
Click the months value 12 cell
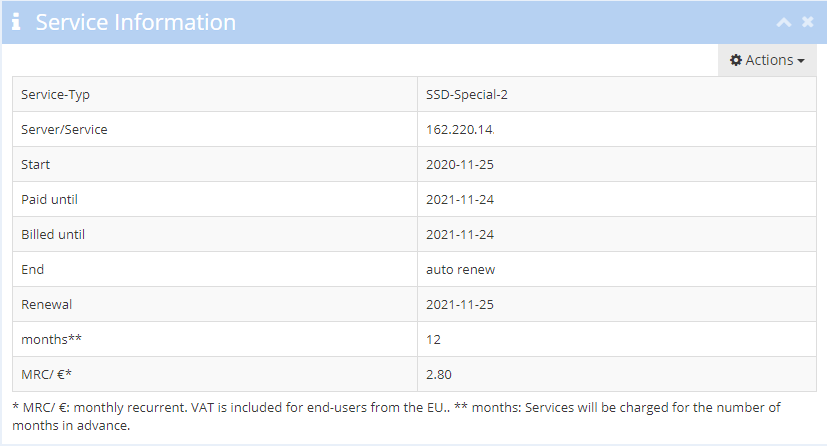[x=617, y=339]
